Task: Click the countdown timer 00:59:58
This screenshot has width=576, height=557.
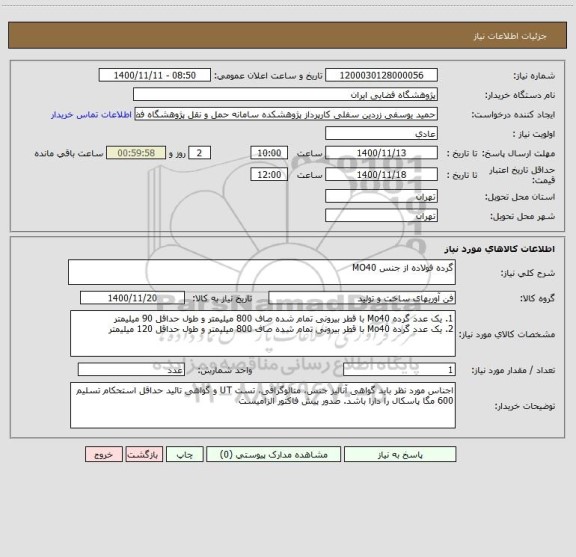Action: point(136,153)
